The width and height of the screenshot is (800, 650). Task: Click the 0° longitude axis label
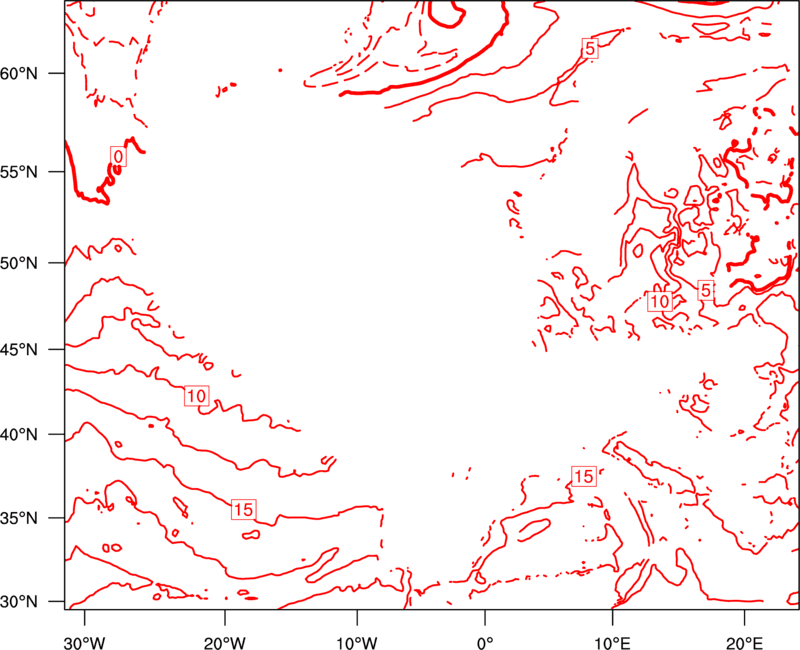(x=485, y=643)
